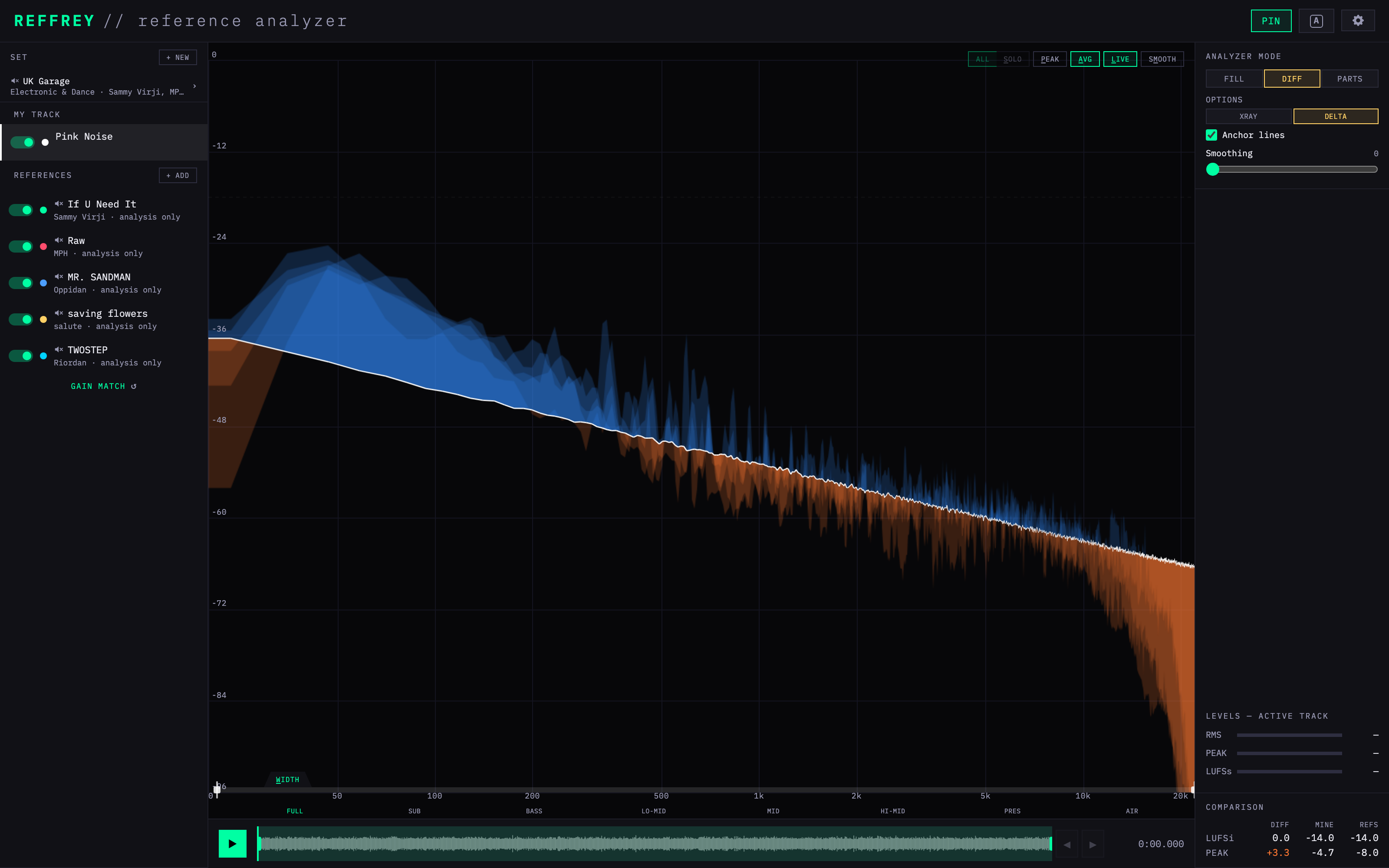Image resolution: width=1389 pixels, height=868 pixels.
Task: Click the red color dot for Raw
Action: tap(43, 246)
